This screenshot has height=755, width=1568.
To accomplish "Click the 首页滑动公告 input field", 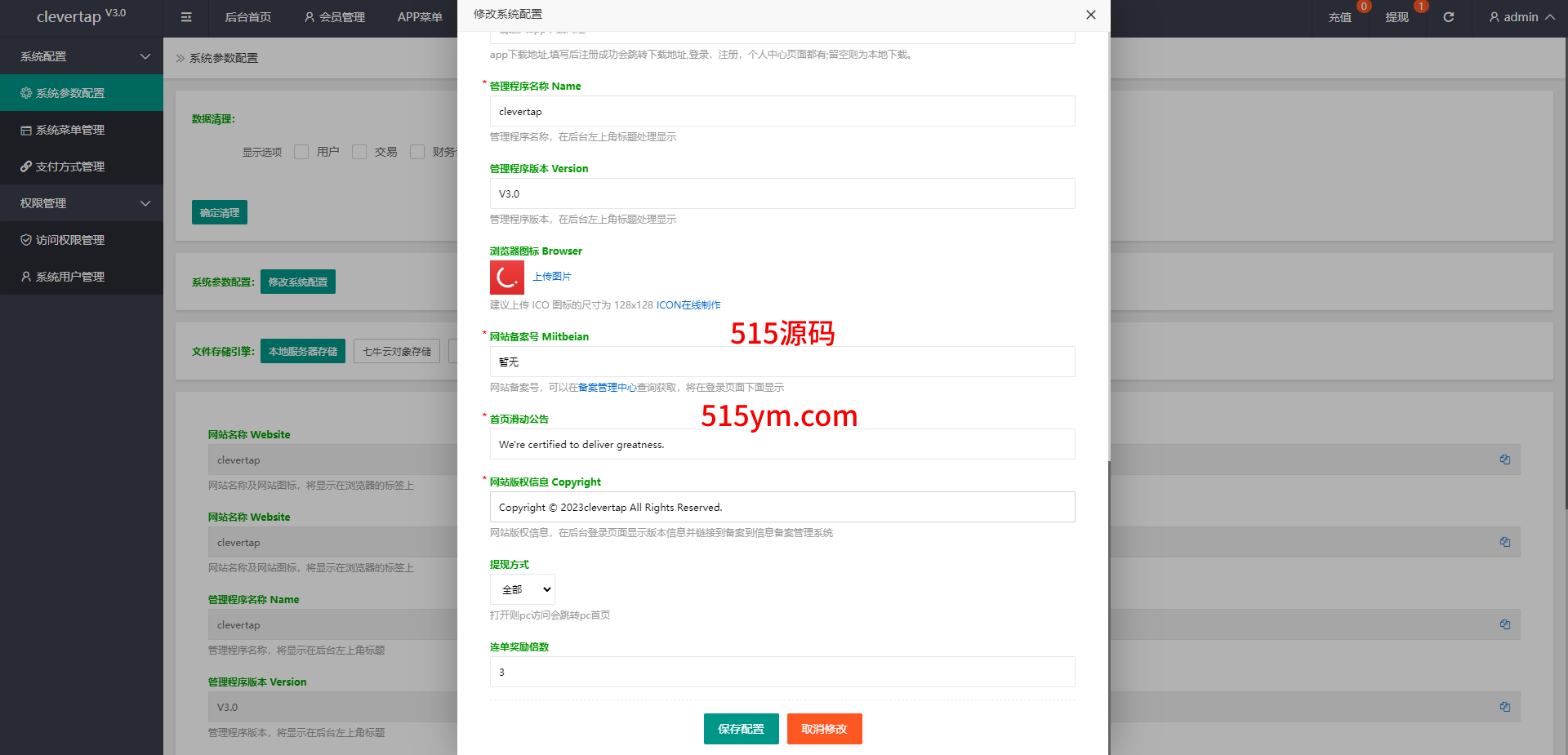I will click(x=782, y=444).
